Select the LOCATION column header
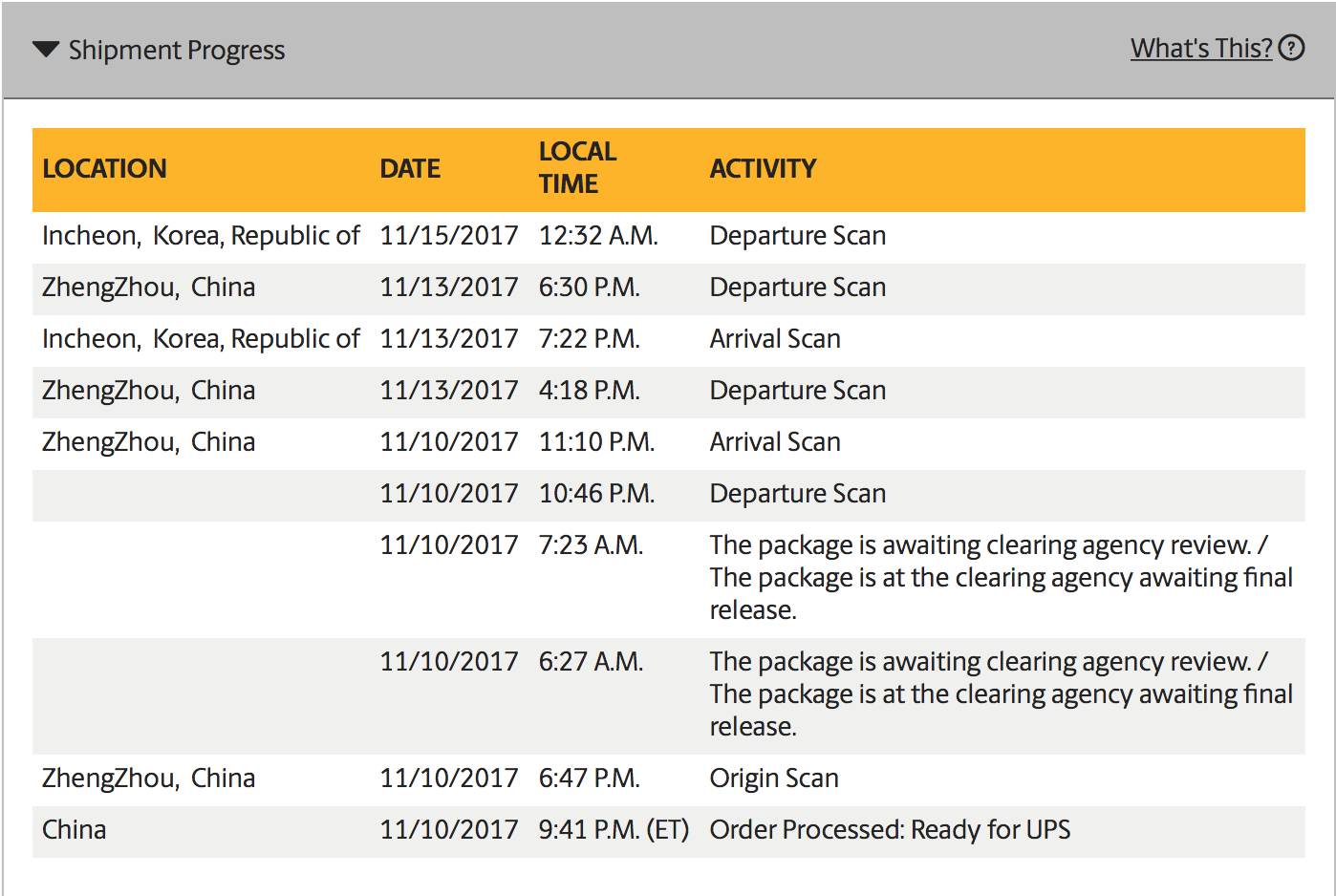This screenshot has height=896, width=1336. 104,168
